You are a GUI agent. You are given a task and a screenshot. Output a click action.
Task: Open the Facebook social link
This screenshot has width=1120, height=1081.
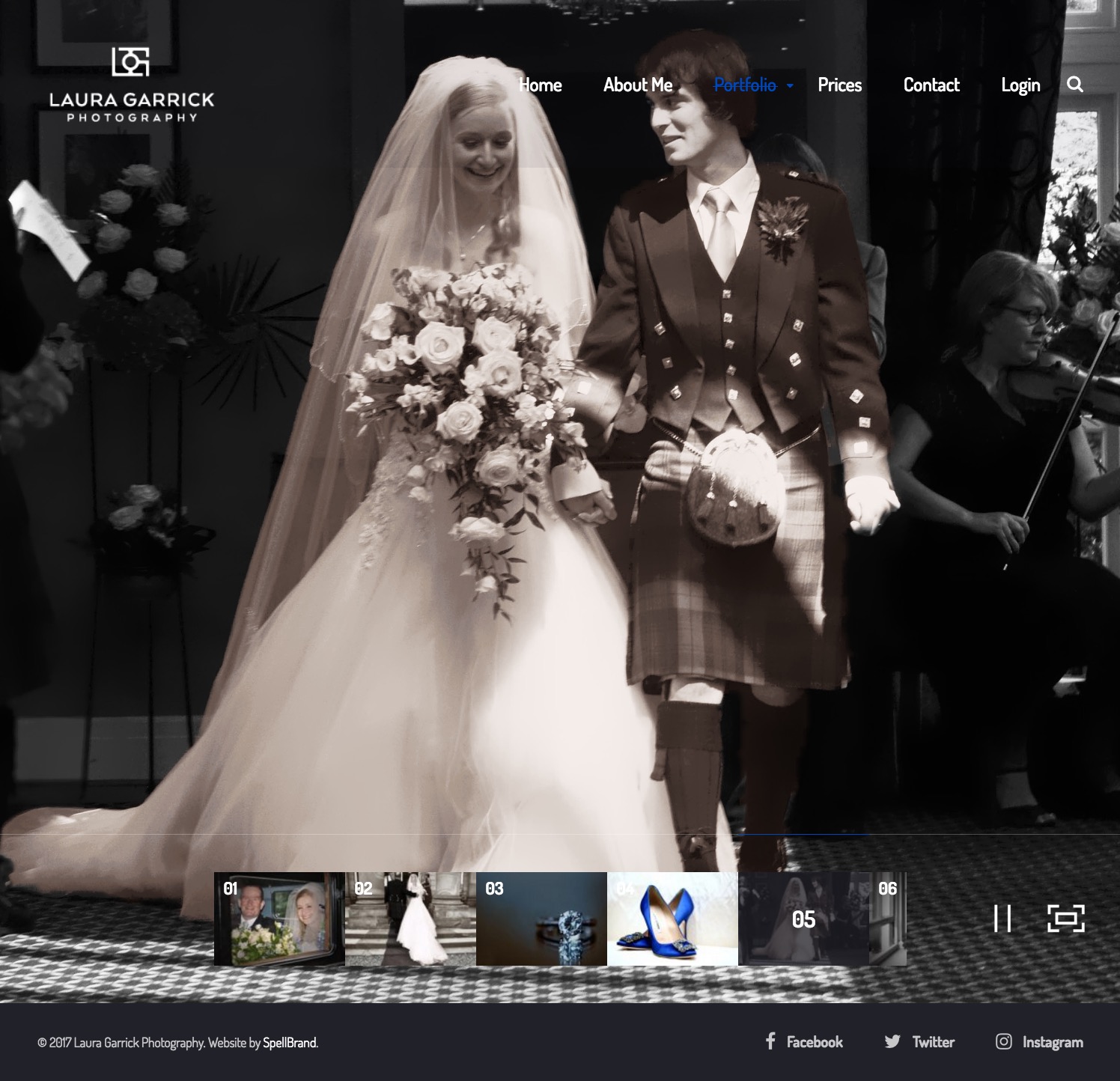(804, 1042)
